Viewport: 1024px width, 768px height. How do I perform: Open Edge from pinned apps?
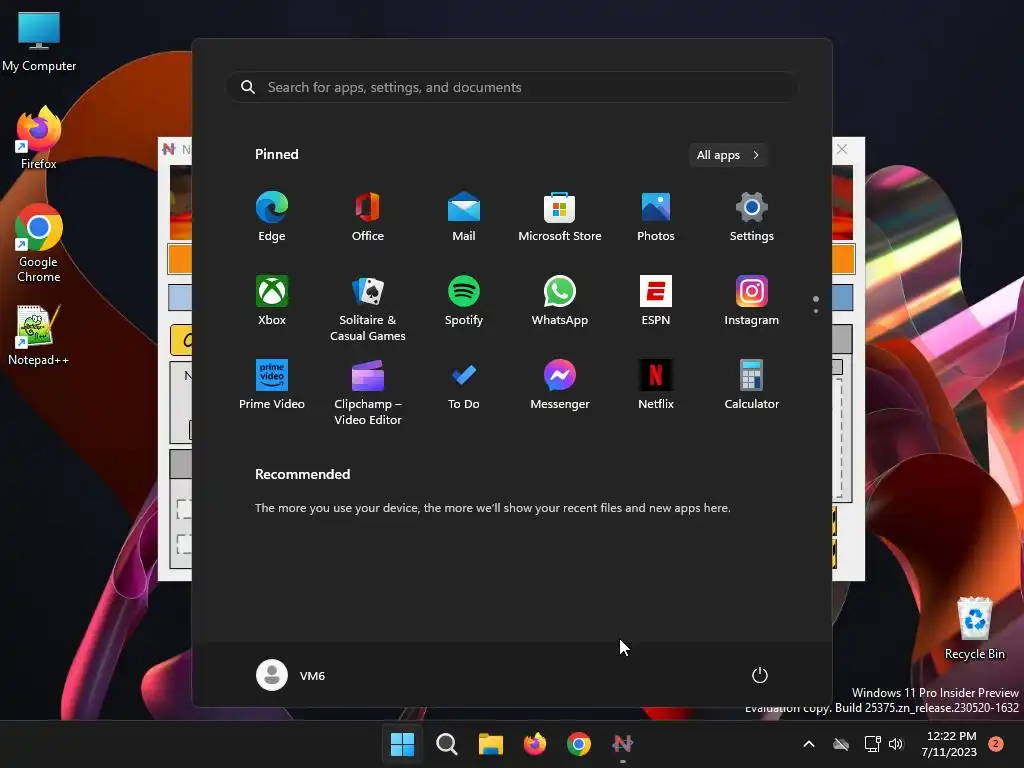pyautogui.click(x=272, y=217)
